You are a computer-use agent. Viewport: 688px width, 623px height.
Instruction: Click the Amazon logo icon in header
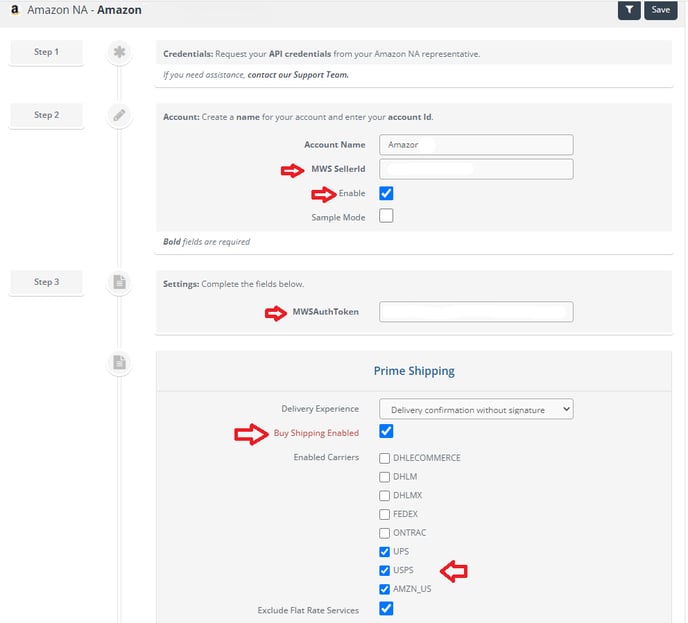15,10
